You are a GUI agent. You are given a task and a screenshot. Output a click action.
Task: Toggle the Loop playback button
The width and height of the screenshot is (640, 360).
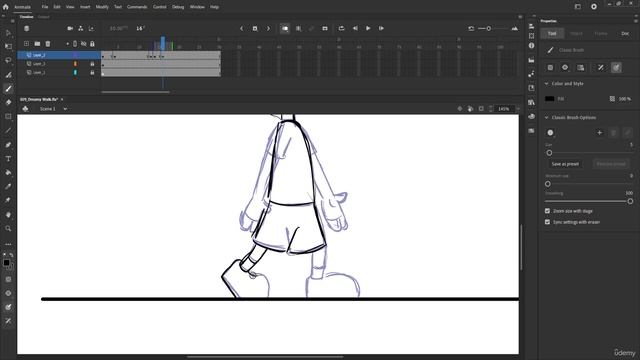pyautogui.click(x=341, y=28)
